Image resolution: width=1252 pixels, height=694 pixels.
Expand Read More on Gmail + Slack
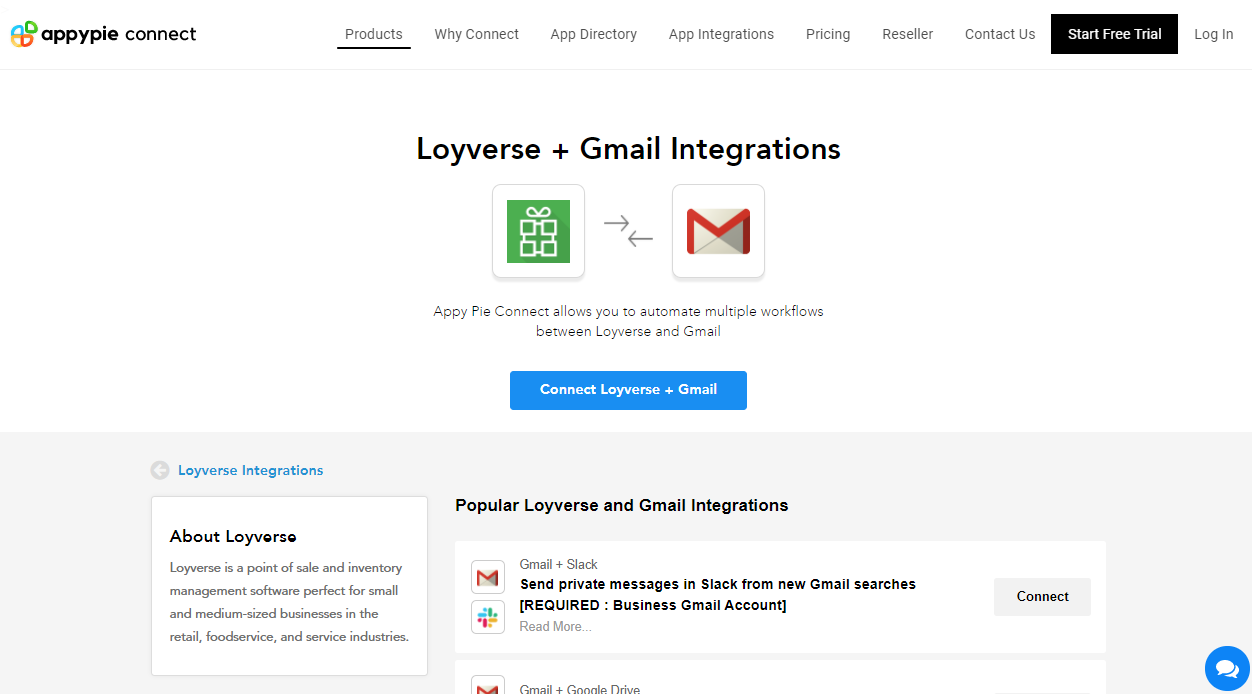555,627
